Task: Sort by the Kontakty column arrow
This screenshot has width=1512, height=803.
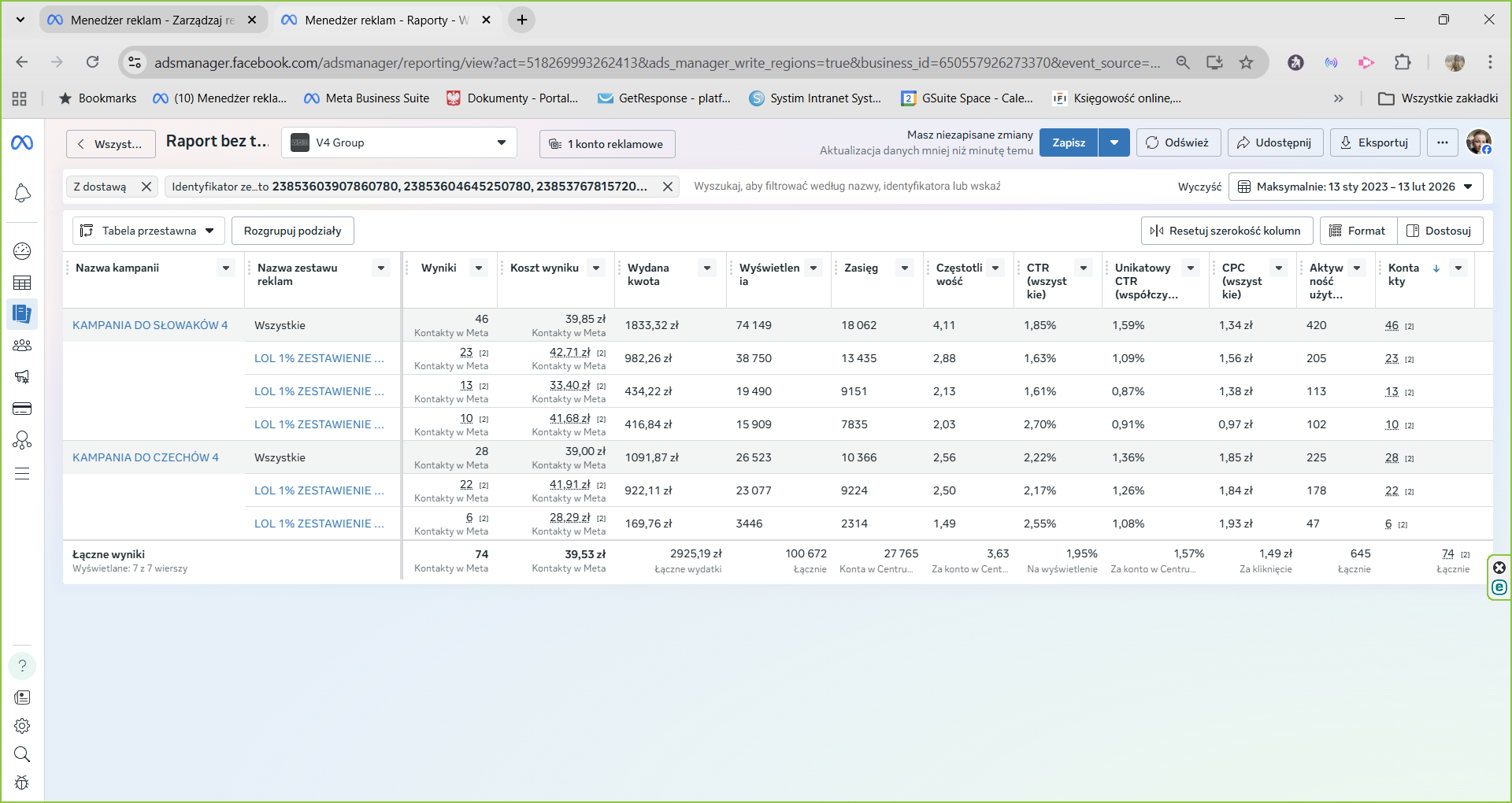Action: pos(1436,268)
